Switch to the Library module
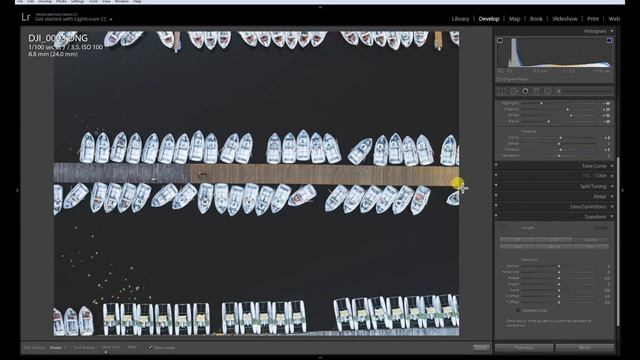The height and width of the screenshot is (360, 640). click(460, 19)
